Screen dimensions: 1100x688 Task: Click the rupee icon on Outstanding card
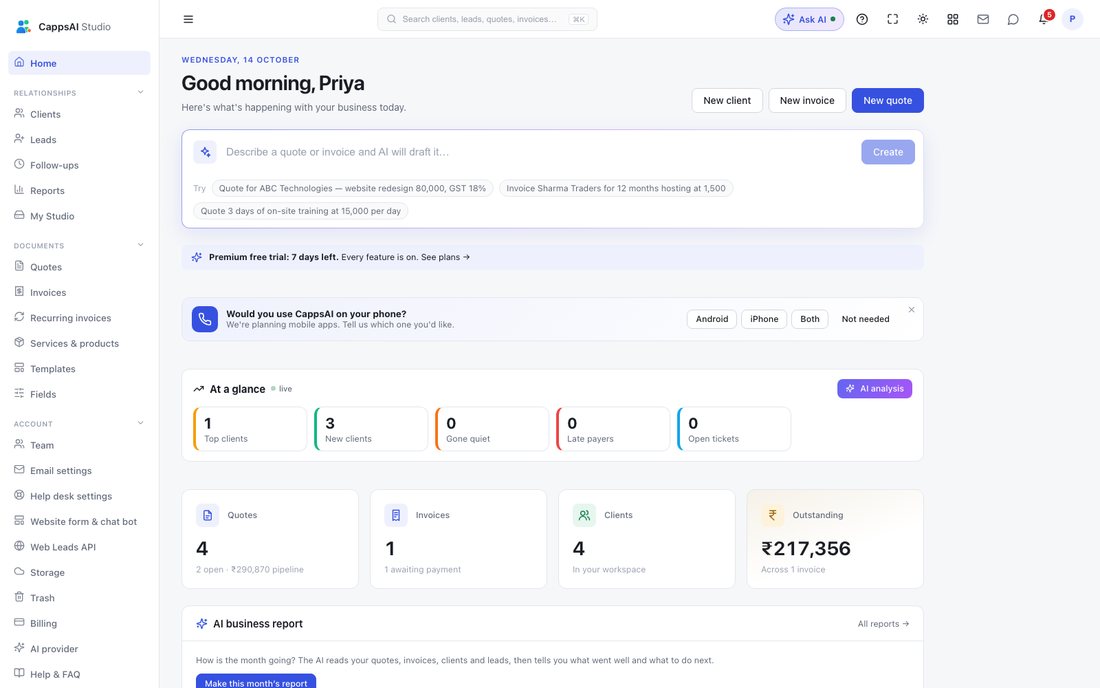772,515
